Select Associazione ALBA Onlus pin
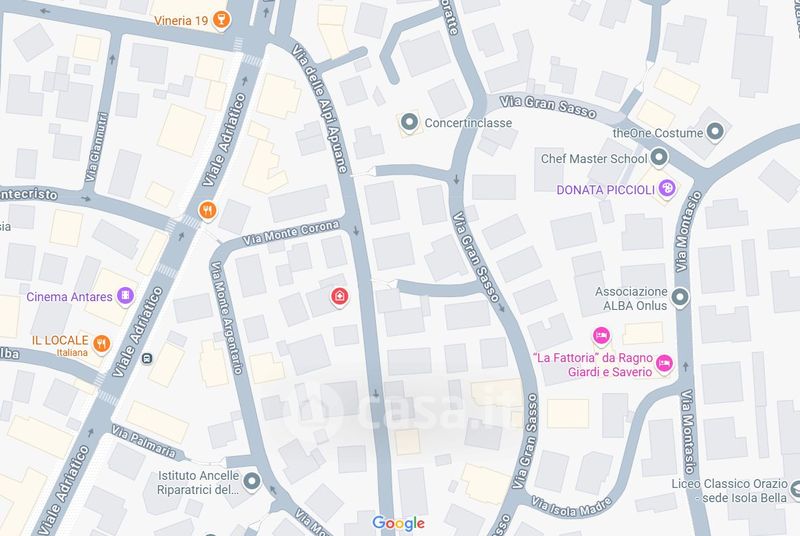800x536 pixels. [680, 297]
